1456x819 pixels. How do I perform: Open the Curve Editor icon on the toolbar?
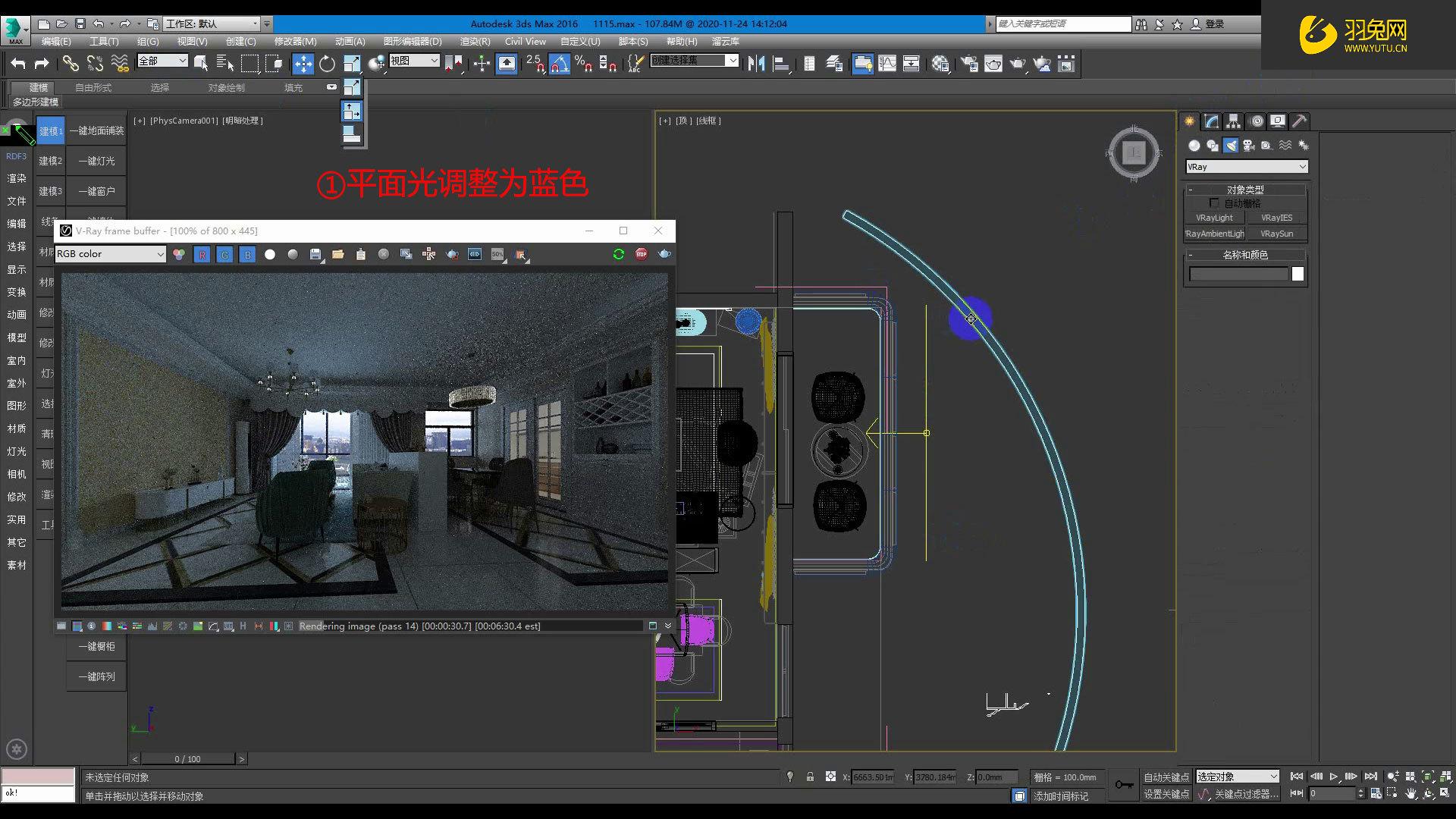[888, 64]
